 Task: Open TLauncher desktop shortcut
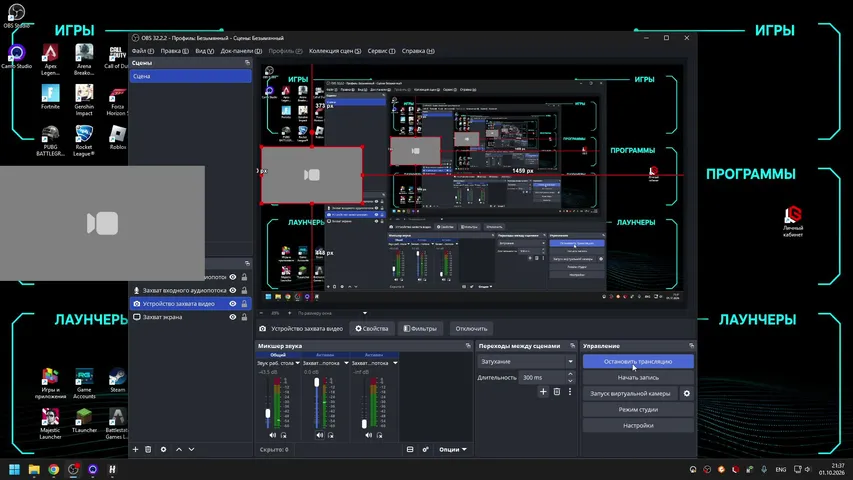point(84,421)
